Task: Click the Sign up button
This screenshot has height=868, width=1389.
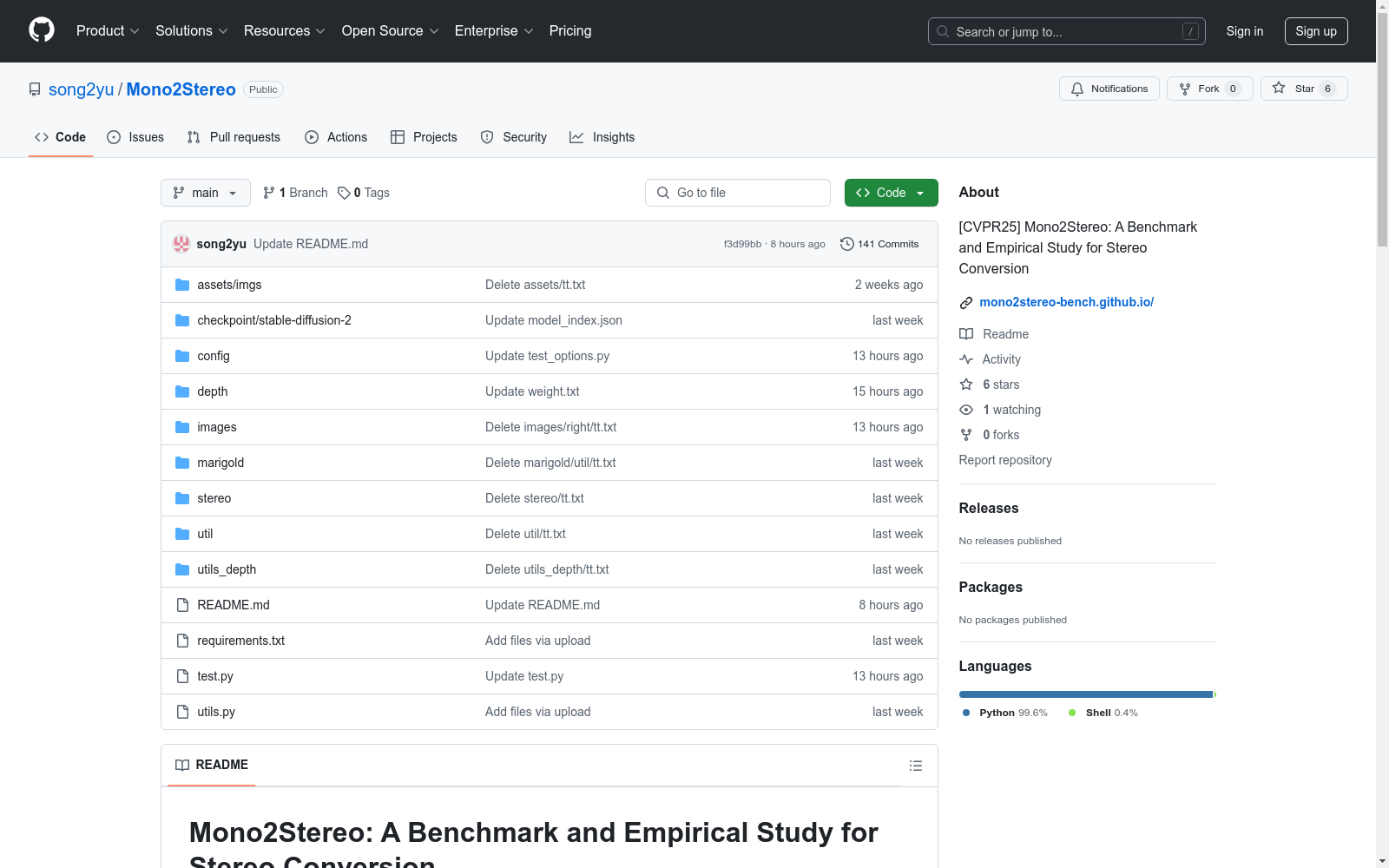Action: point(1315,31)
